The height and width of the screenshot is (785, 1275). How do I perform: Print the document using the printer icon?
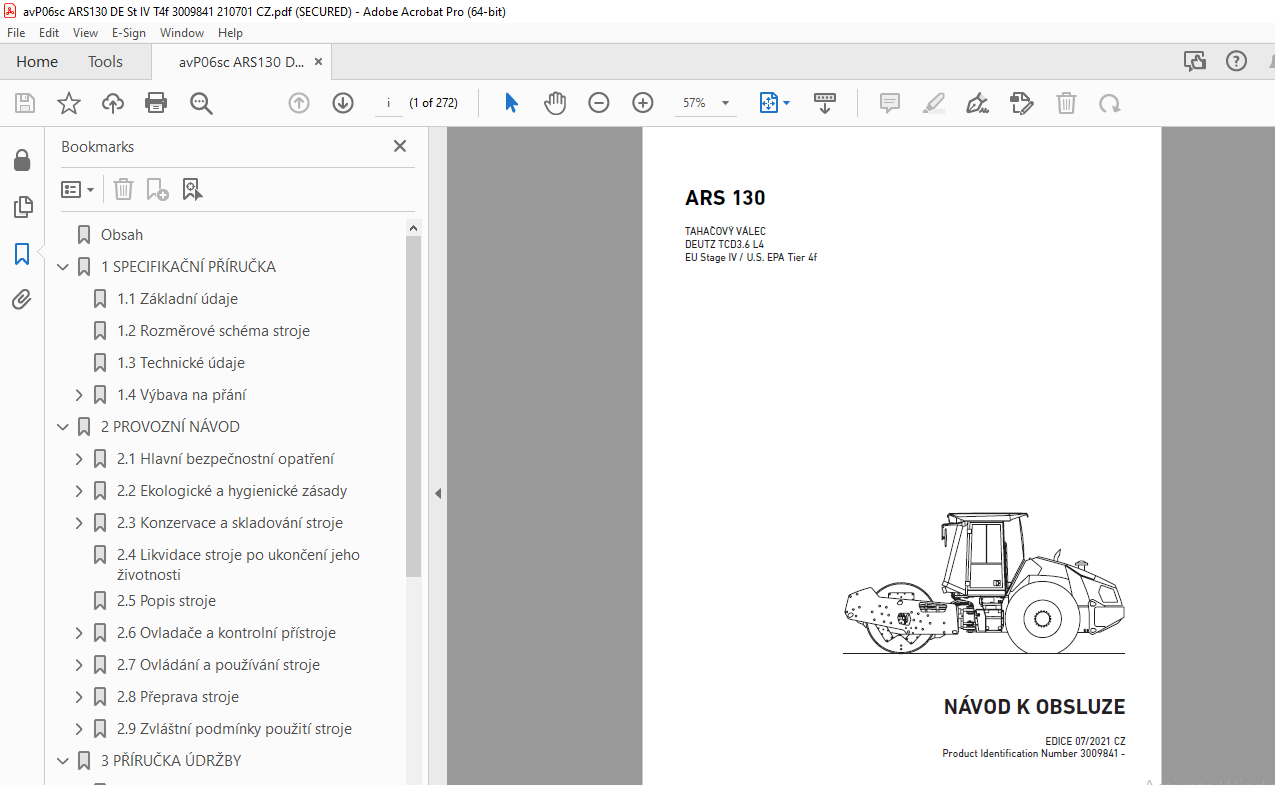point(156,103)
